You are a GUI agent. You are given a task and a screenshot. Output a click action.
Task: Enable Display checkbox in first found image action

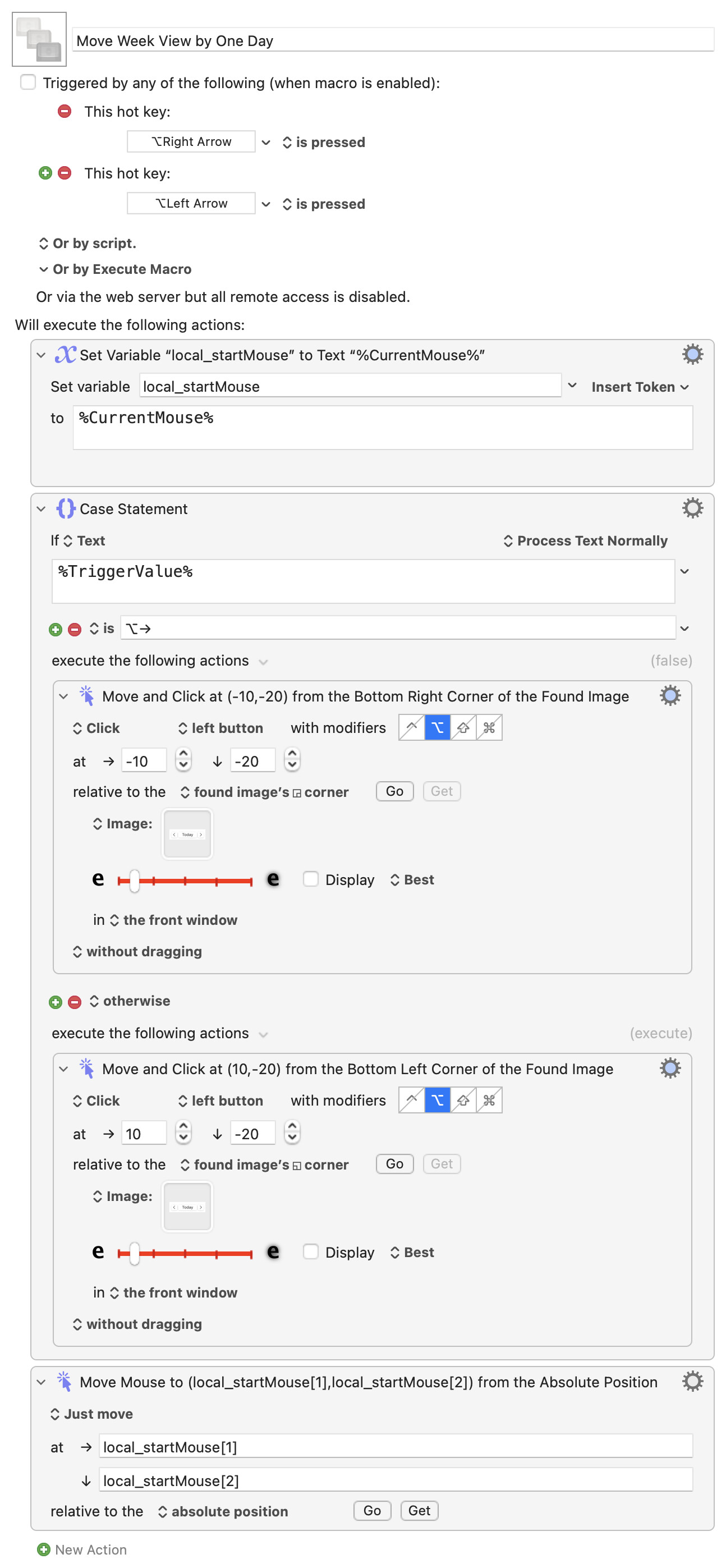click(310, 879)
